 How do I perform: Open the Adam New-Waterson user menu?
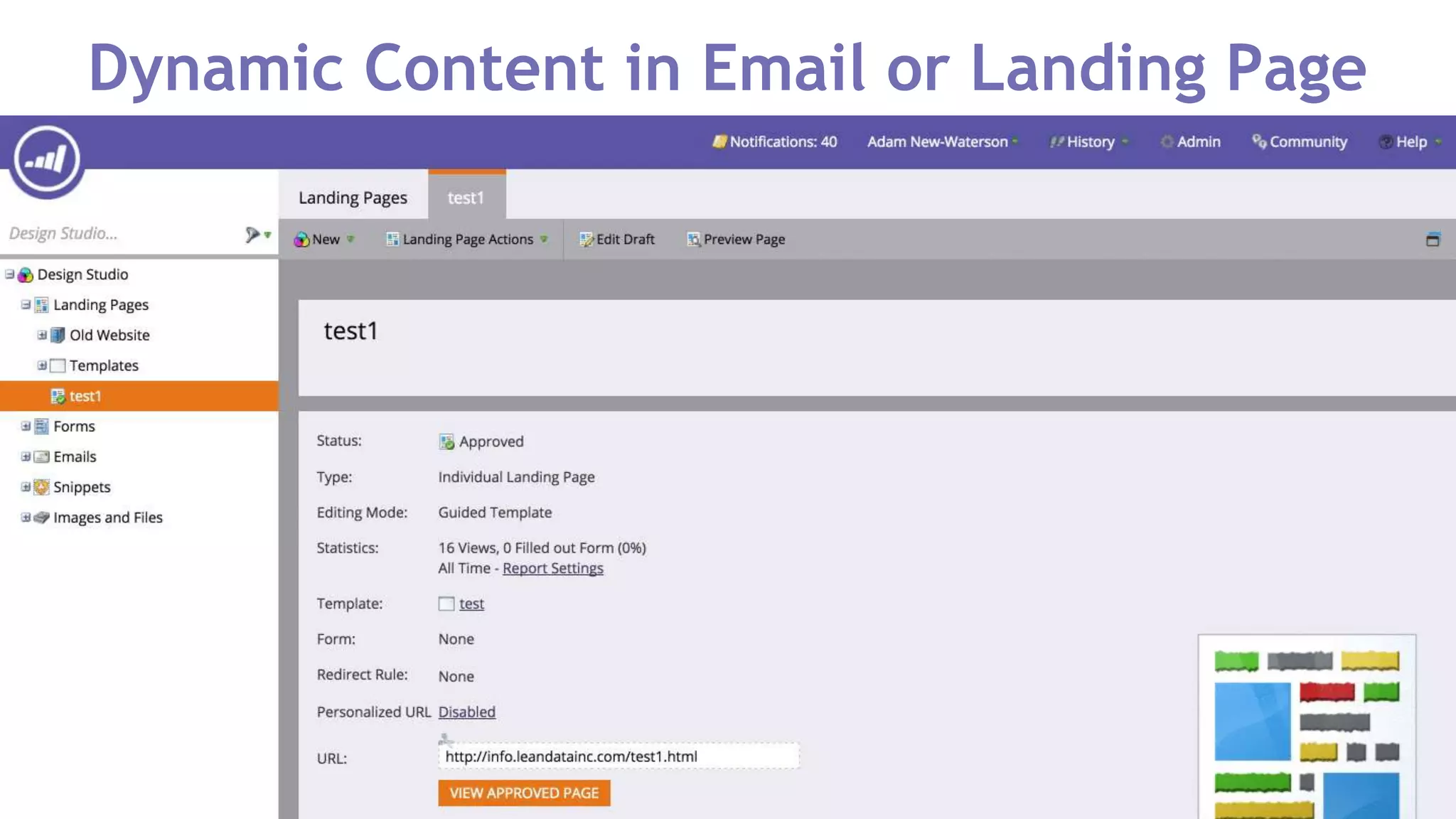[x=942, y=141]
